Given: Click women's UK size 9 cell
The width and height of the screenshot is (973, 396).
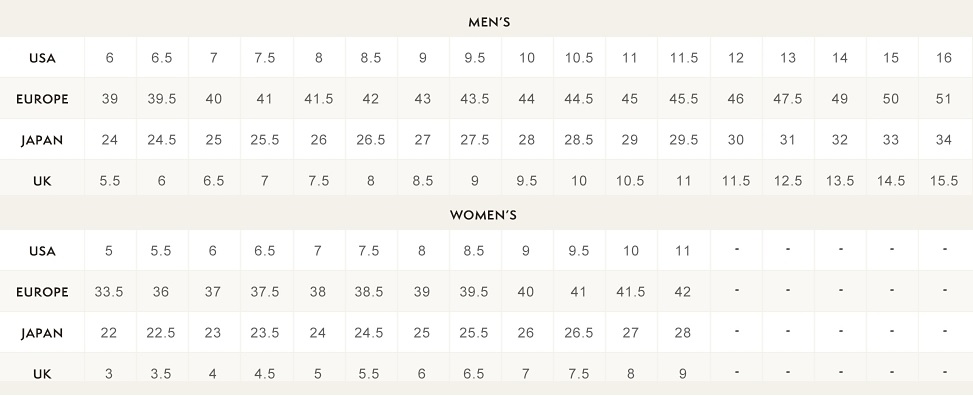Looking at the screenshot, I should coord(683,374).
